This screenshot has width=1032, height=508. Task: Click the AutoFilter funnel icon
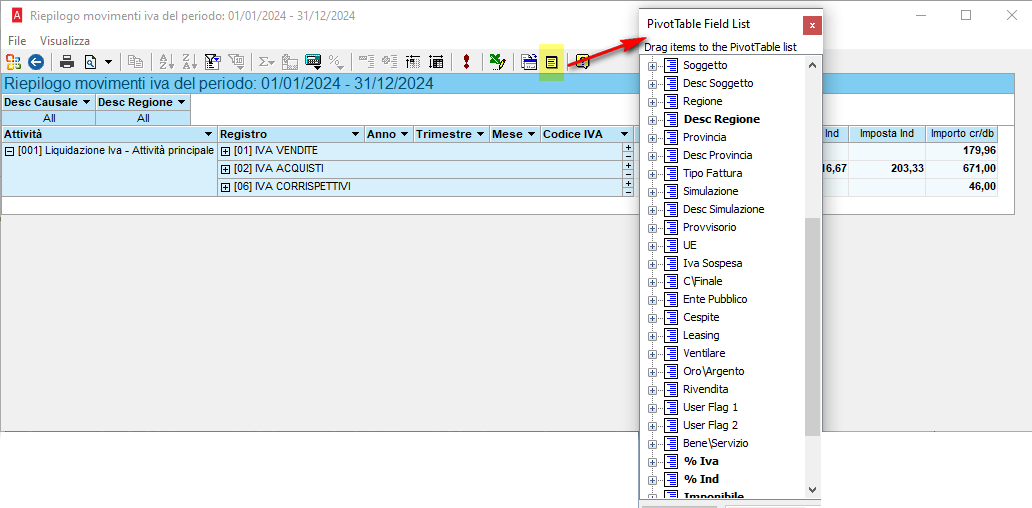(x=213, y=62)
